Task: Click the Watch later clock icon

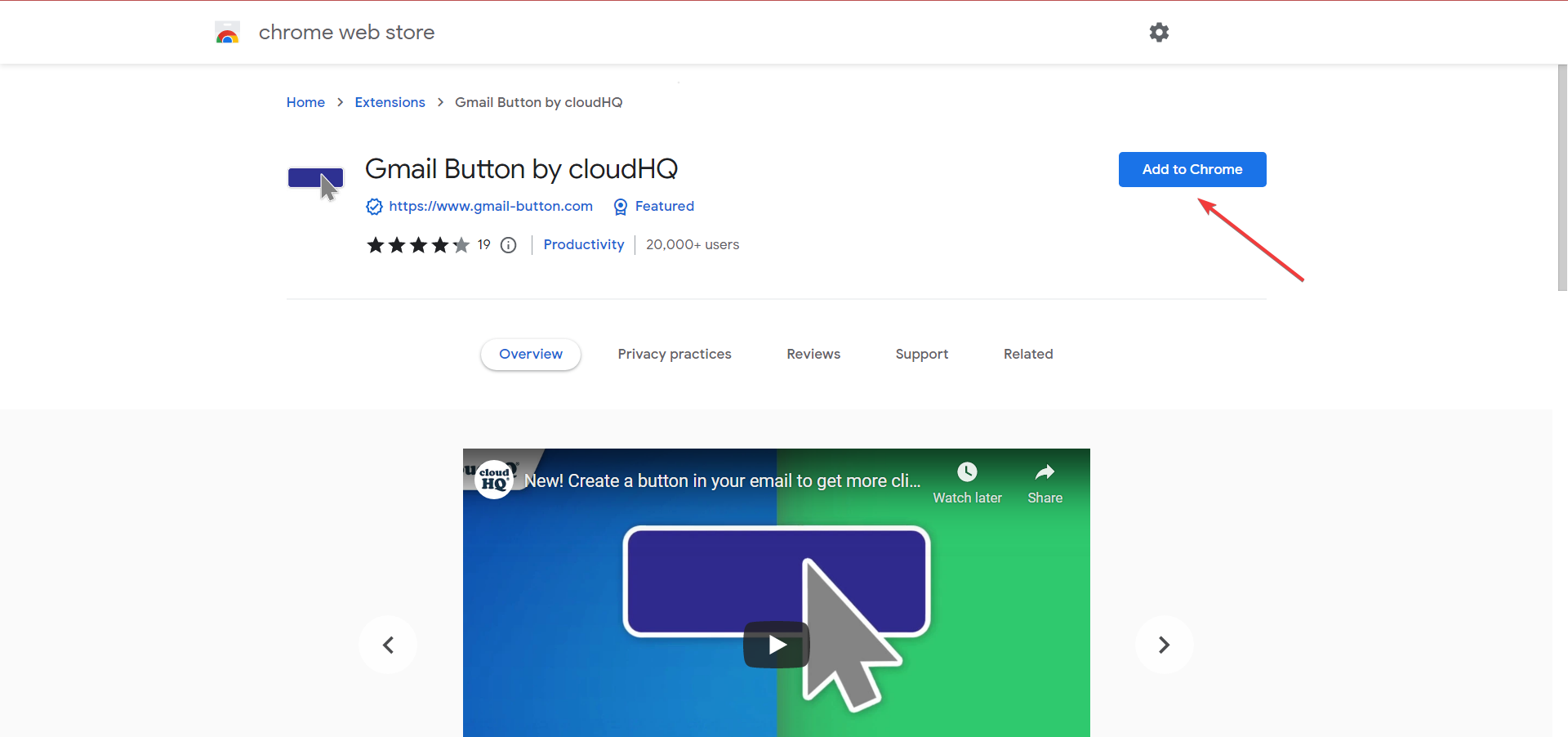Action: (x=967, y=471)
